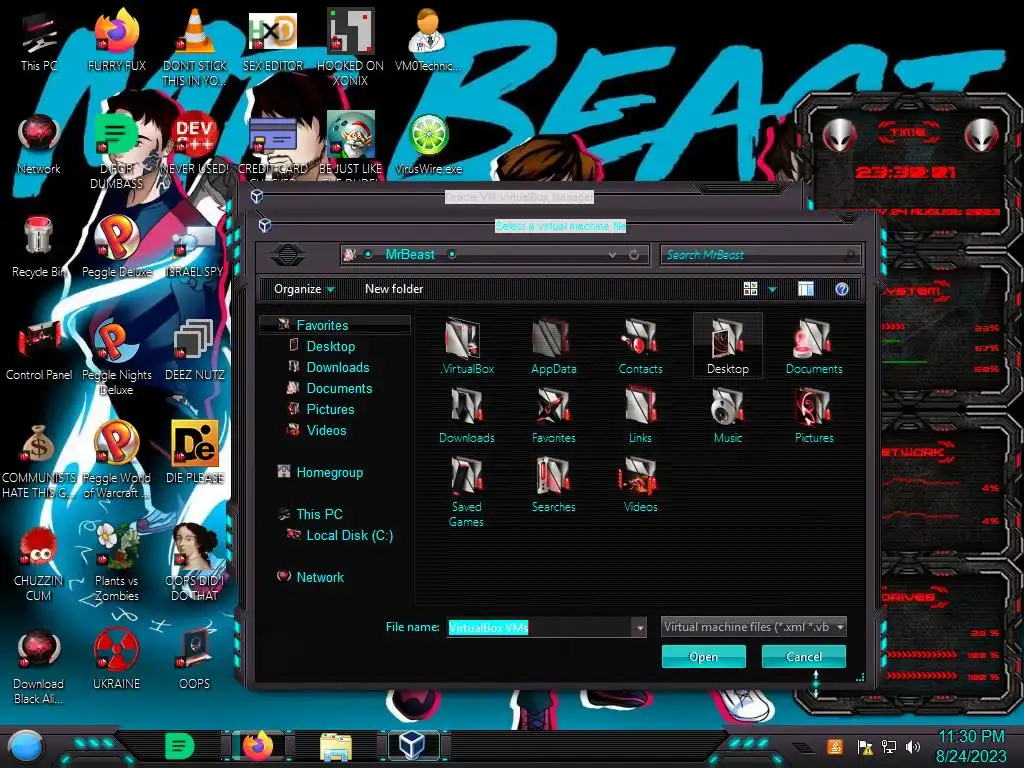
Task: Open the AppData folder
Action: click(x=553, y=346)
